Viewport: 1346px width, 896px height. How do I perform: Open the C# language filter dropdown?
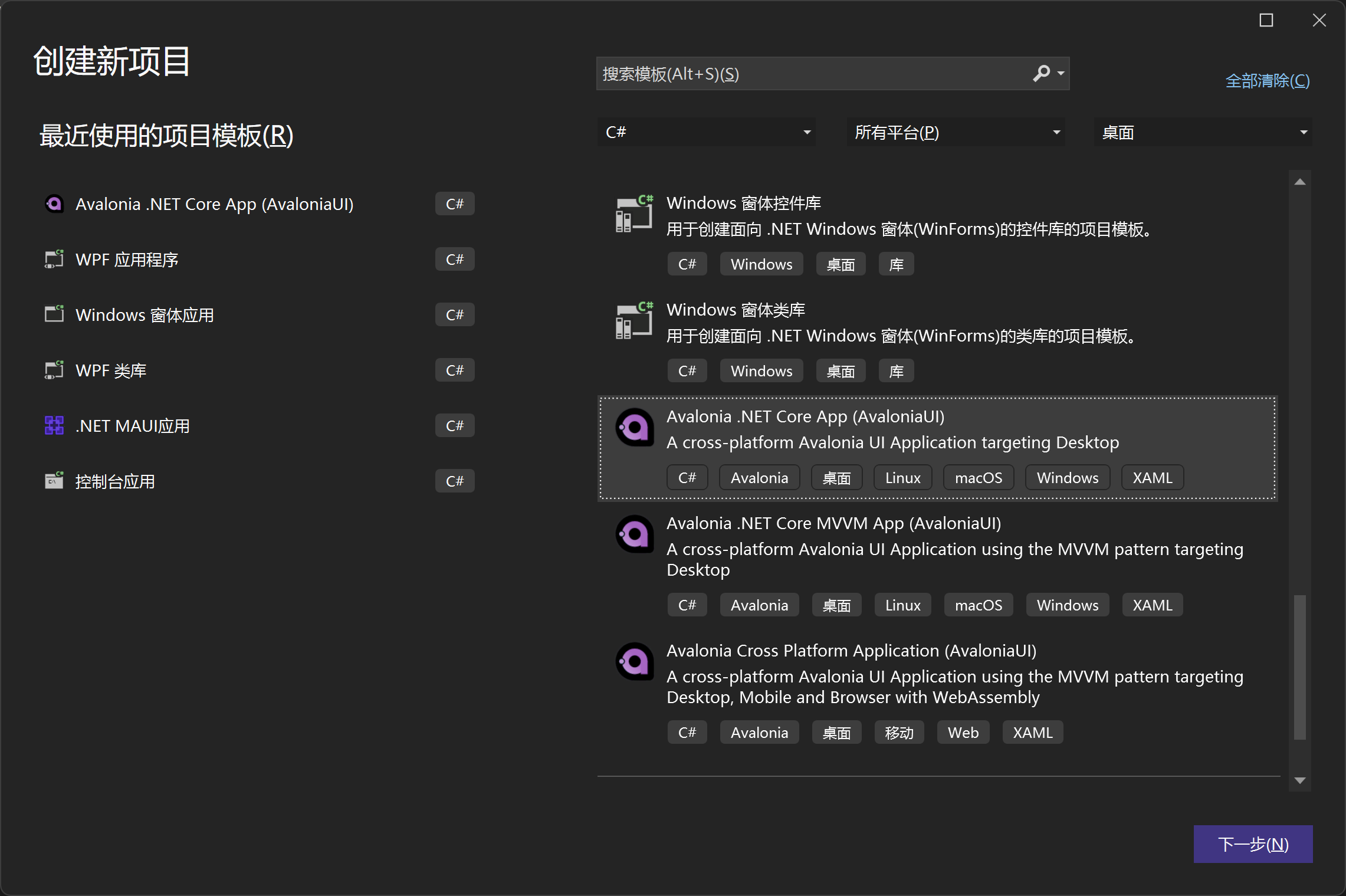(706, 132)
